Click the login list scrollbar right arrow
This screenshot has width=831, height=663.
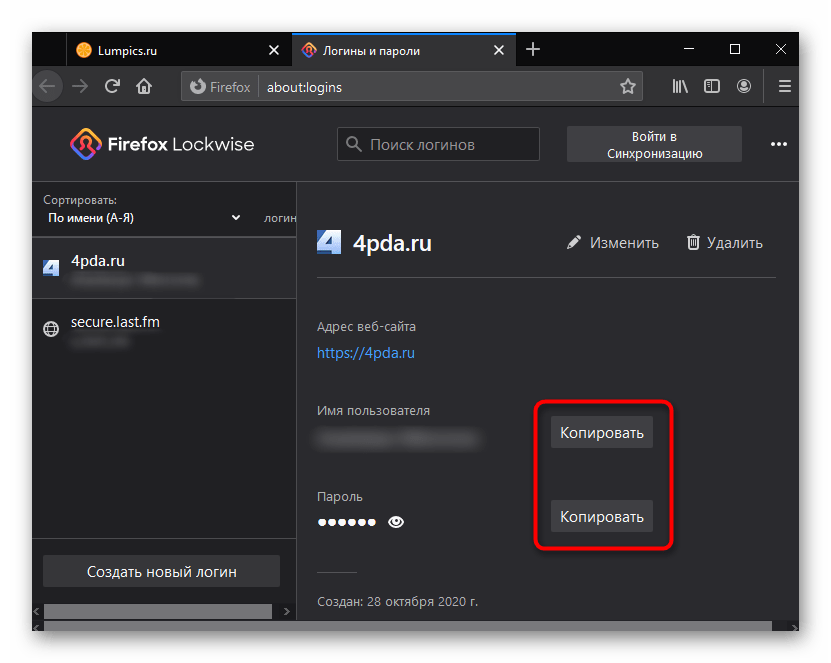point(287,611)
